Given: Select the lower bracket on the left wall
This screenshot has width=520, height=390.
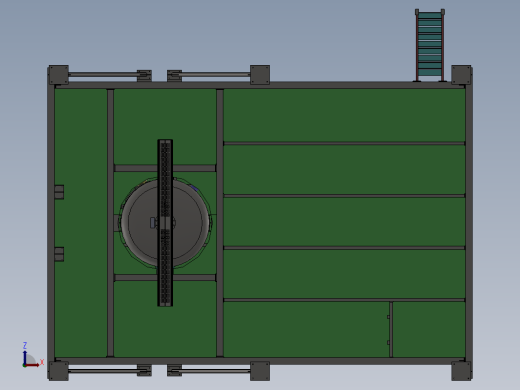Looking at the screenshot, I should [x=59, y=254].
